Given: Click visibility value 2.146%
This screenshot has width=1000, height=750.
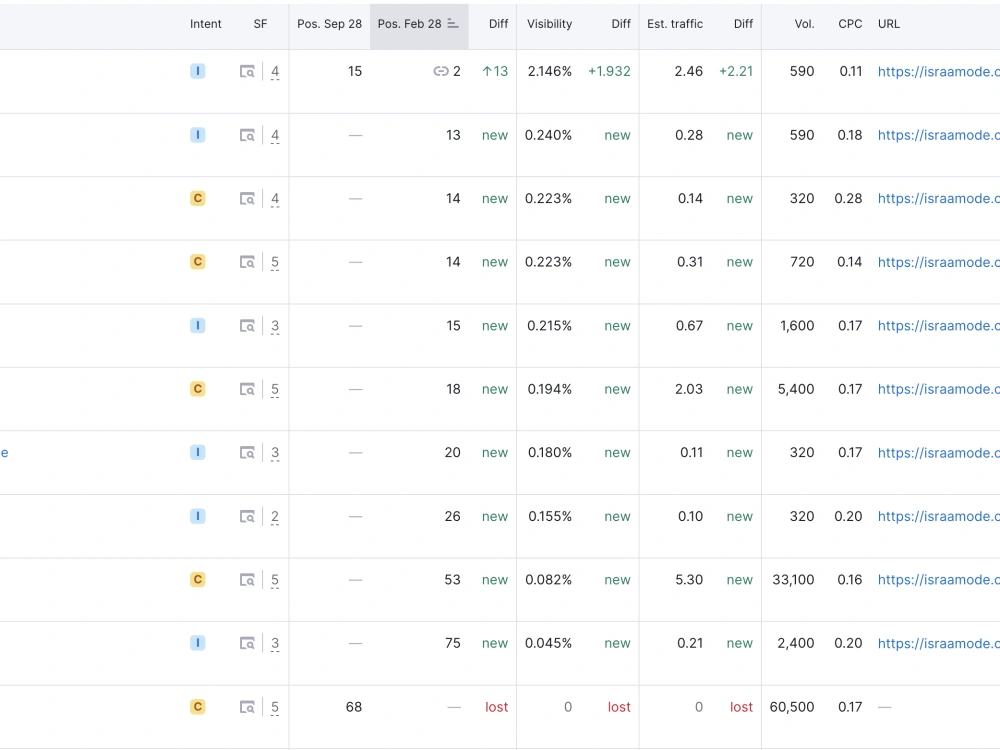Looking at the screenshot, I should click(549, 71).
